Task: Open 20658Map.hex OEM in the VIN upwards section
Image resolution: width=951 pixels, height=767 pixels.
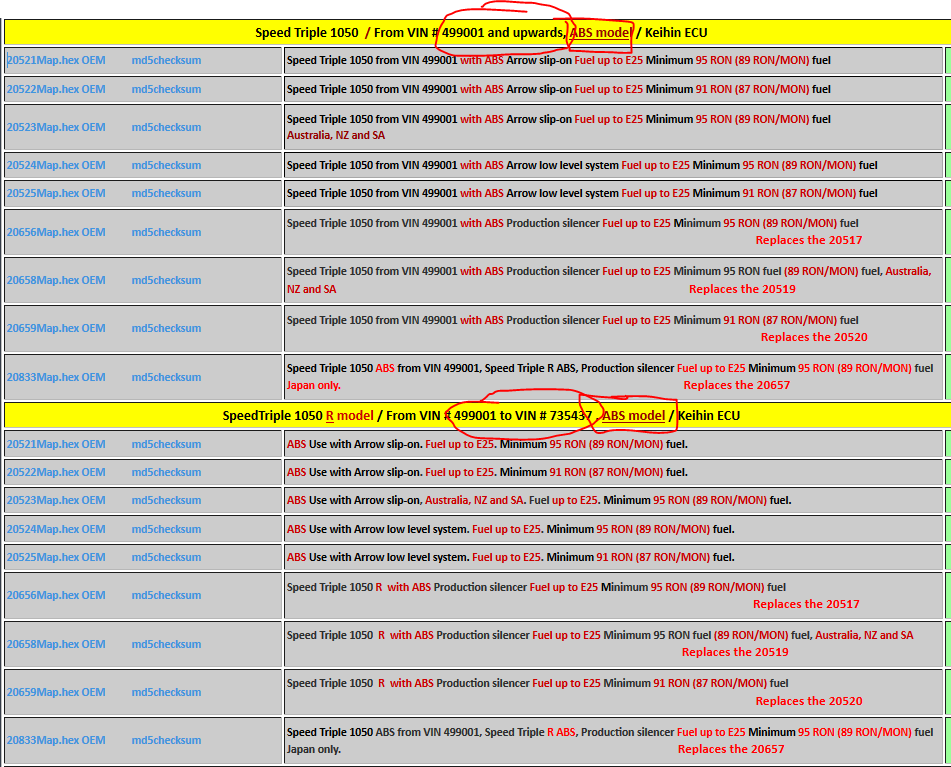Action: point(56,280)
